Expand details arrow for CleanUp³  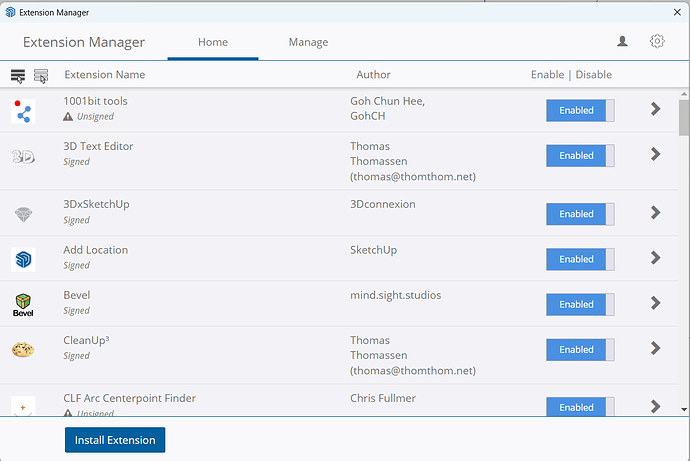[x=656, y=348]
